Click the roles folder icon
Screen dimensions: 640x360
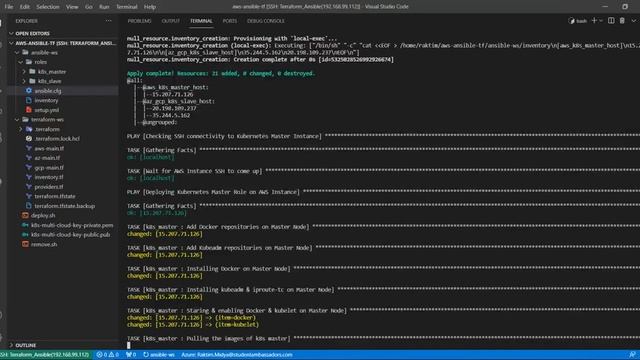tap(29, 62)
